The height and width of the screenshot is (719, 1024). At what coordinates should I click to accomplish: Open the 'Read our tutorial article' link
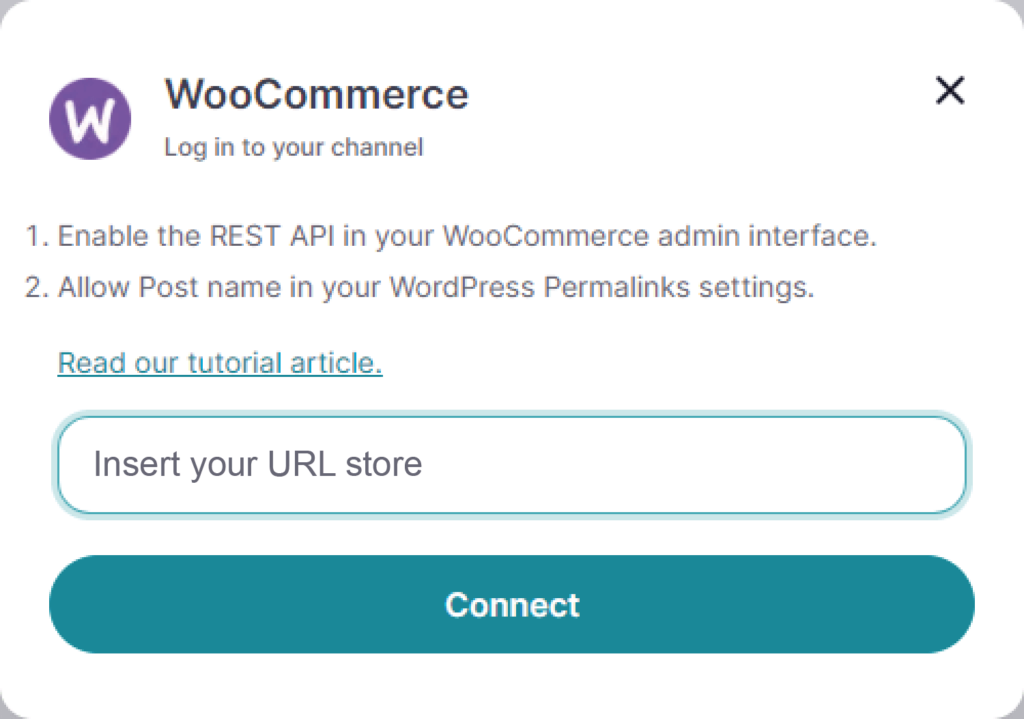219,362
